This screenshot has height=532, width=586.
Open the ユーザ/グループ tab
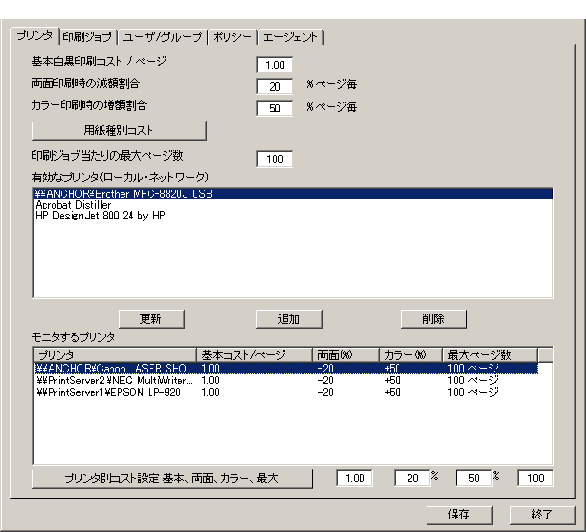coord(162,37)
